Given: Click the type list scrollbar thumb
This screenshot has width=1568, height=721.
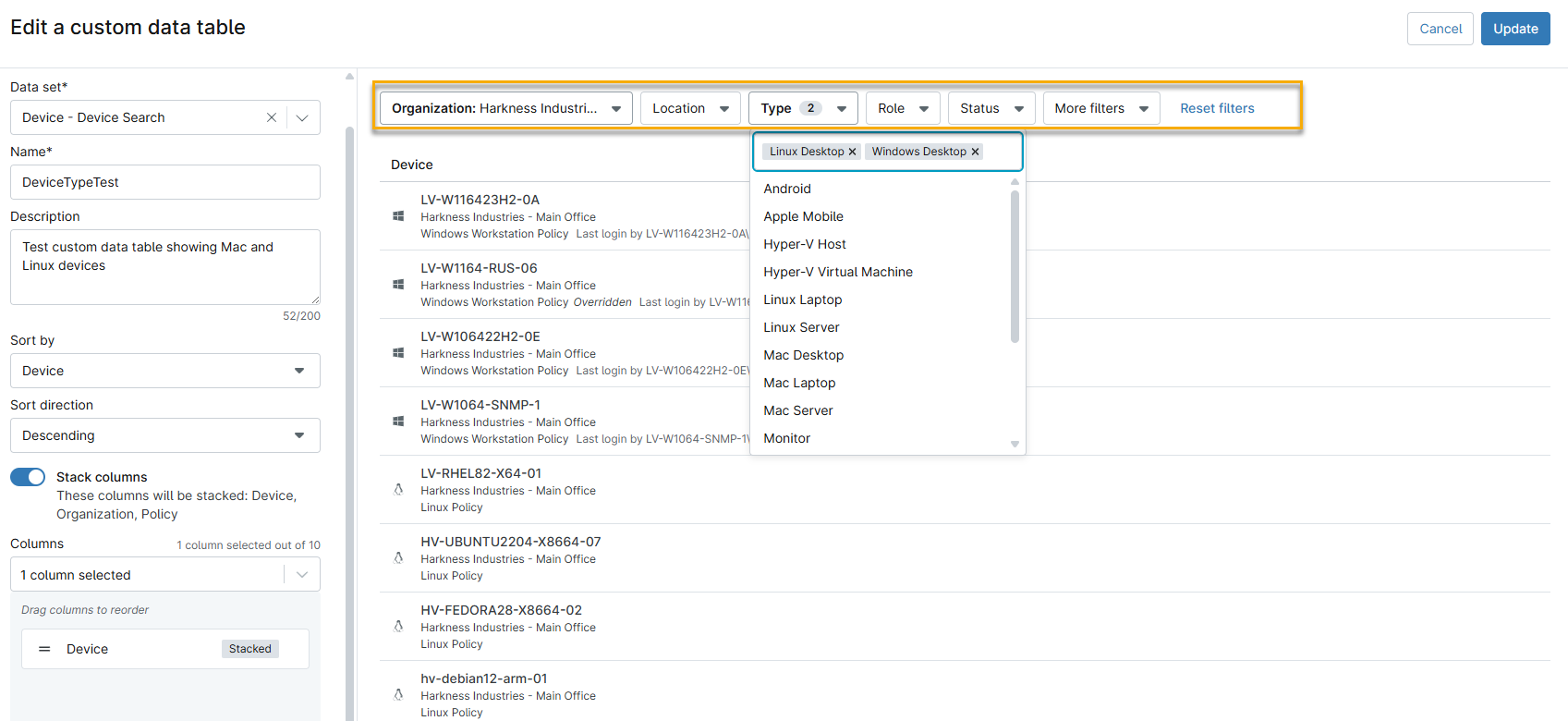Looking at the screenshot, I should pyautogui.click(x=1015, y=266).
